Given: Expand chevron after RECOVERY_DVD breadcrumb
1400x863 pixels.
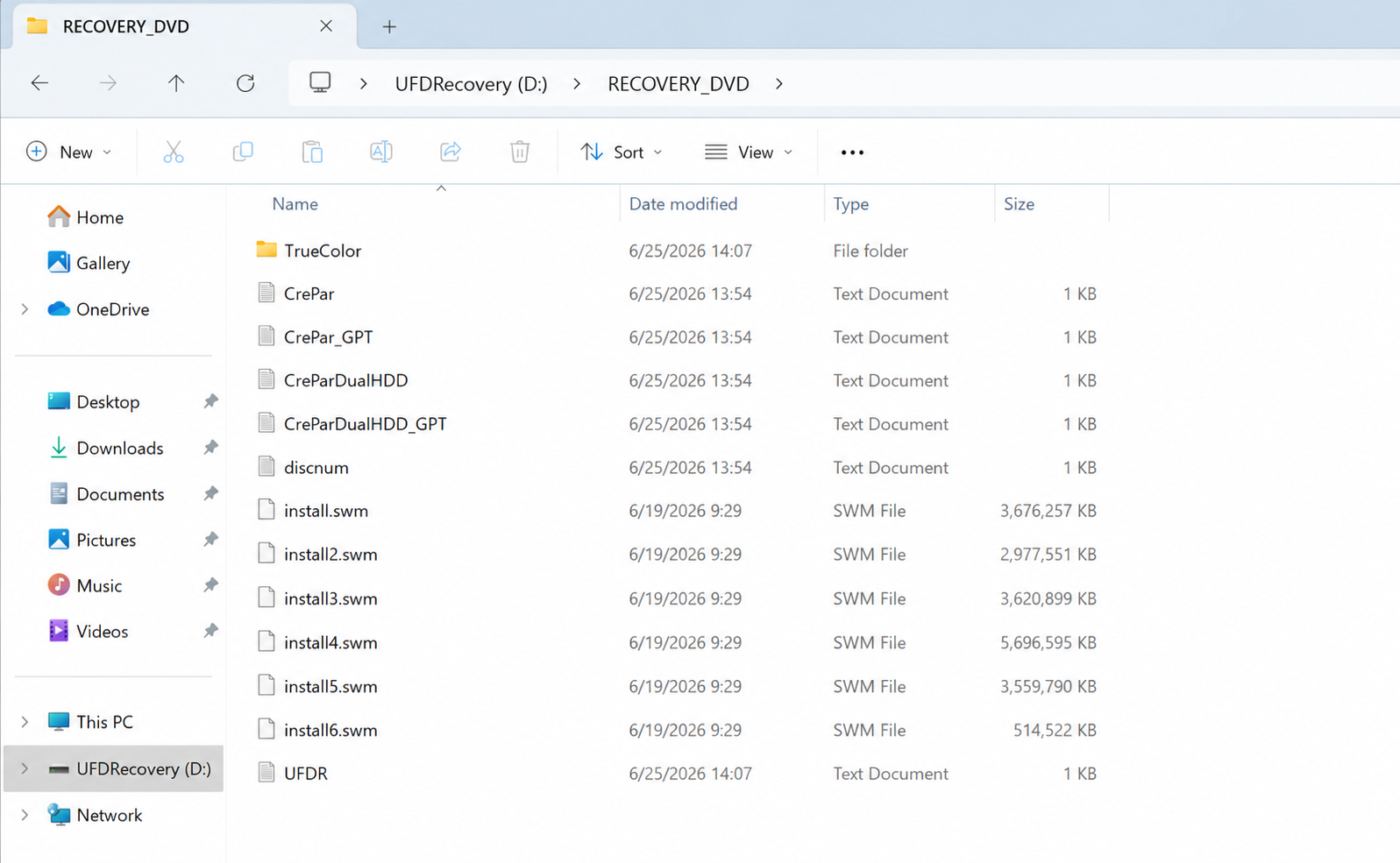Looking at the screenshot, I should (x=778, y=84).
